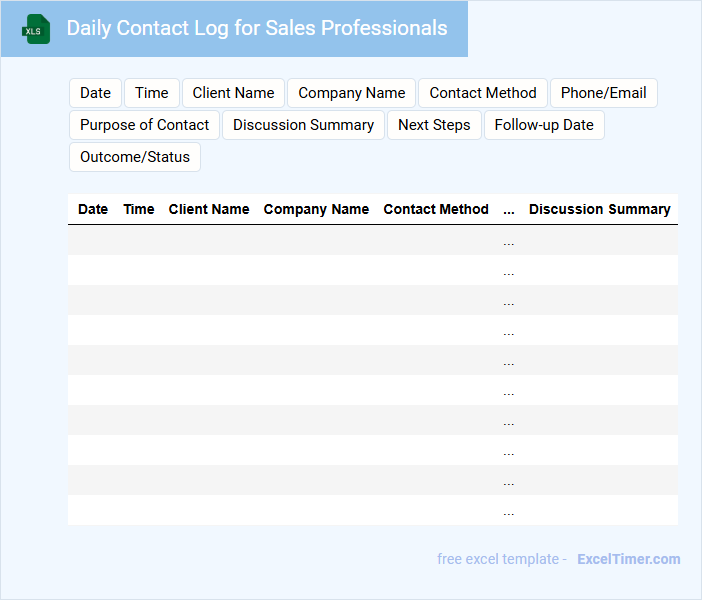Click the Daily Contact Log title text
Screen dimensions: 702x600
(x=257, y=28)
